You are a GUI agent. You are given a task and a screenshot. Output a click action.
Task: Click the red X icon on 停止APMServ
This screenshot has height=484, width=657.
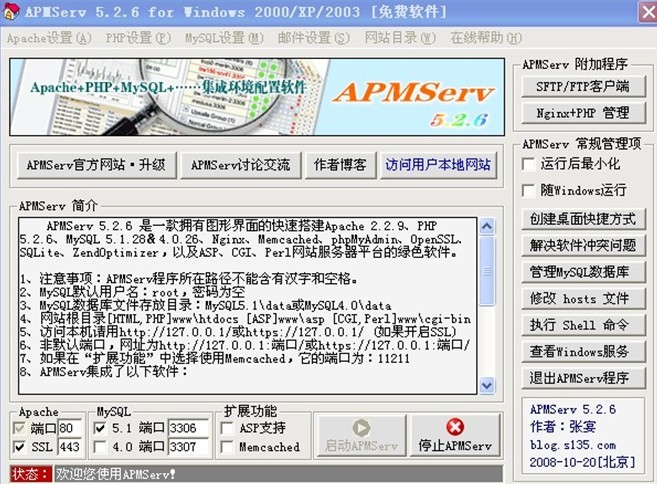[455, 427]
